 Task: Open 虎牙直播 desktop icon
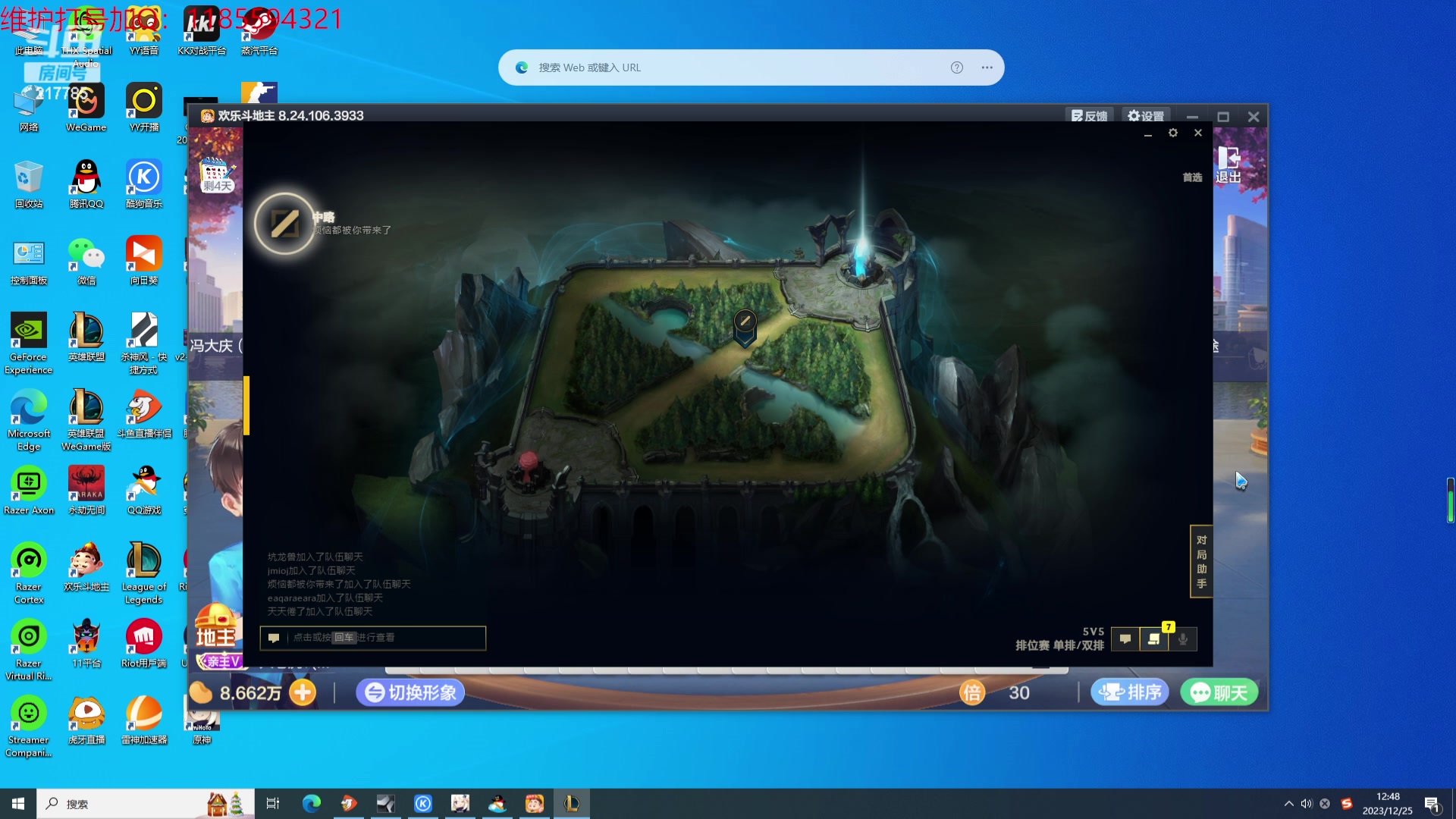86,720
